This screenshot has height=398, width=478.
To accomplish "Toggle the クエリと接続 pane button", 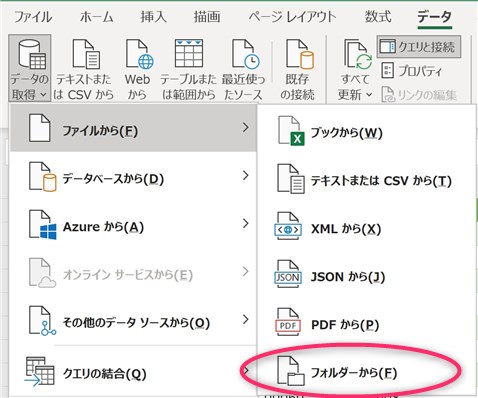I will pyautogui.click(x=419, y=47).
